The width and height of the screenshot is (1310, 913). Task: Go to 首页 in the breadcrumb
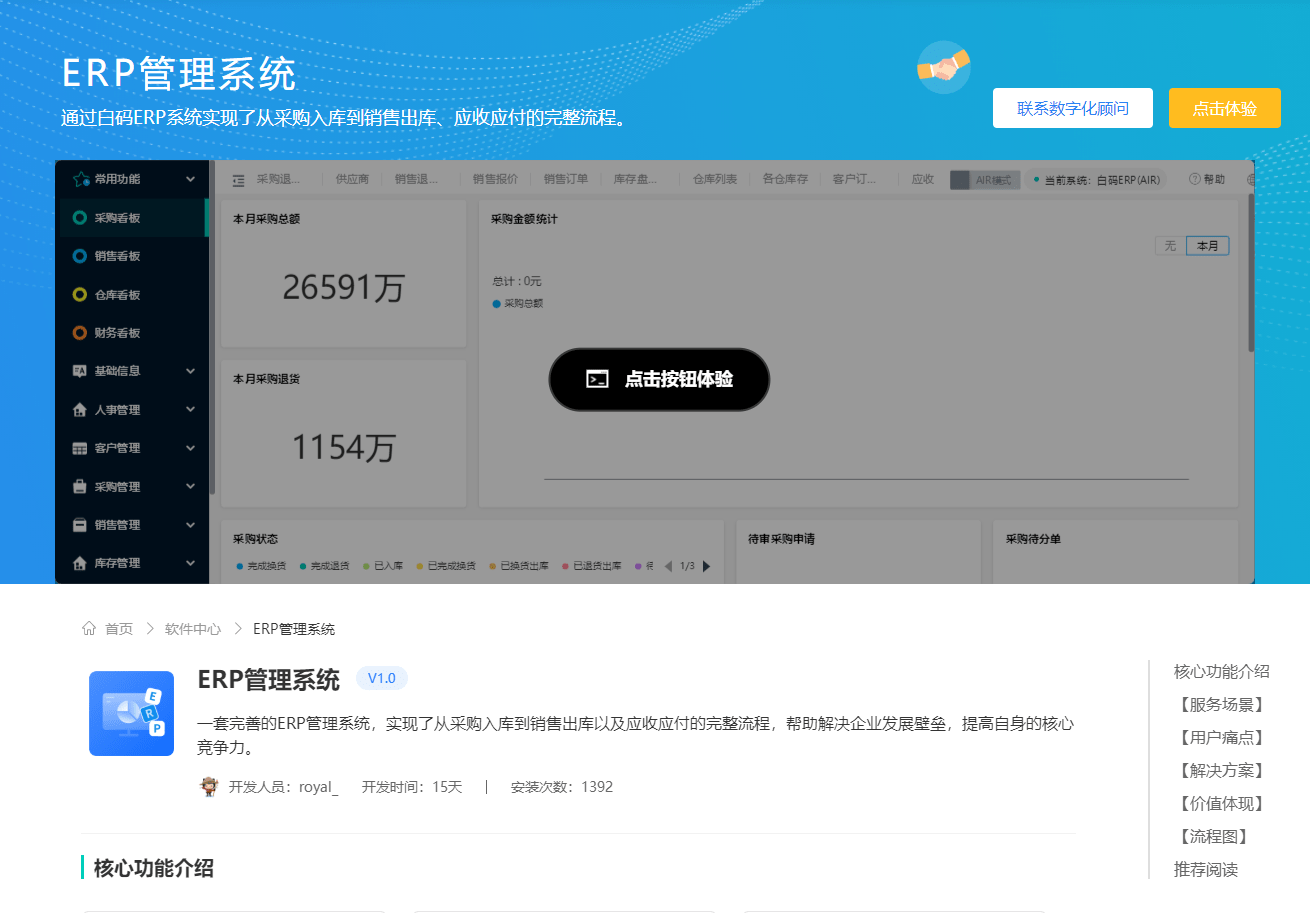tap(119, 629)
